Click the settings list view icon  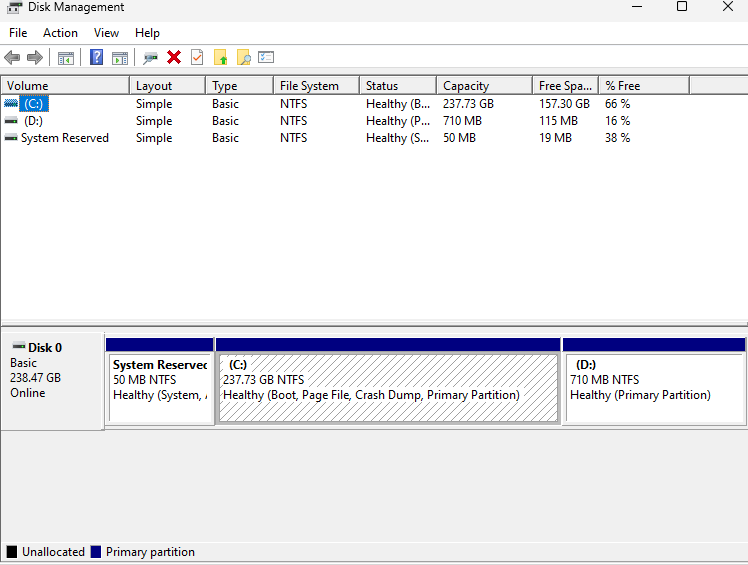(266, 57)
